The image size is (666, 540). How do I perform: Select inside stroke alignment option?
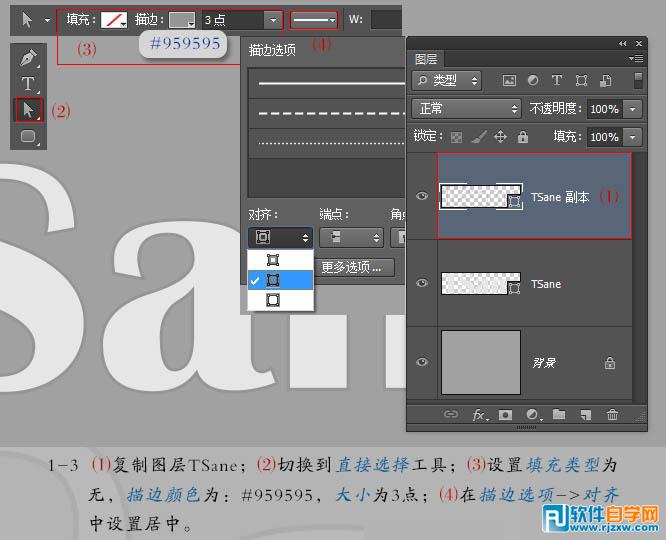point(280,260)
